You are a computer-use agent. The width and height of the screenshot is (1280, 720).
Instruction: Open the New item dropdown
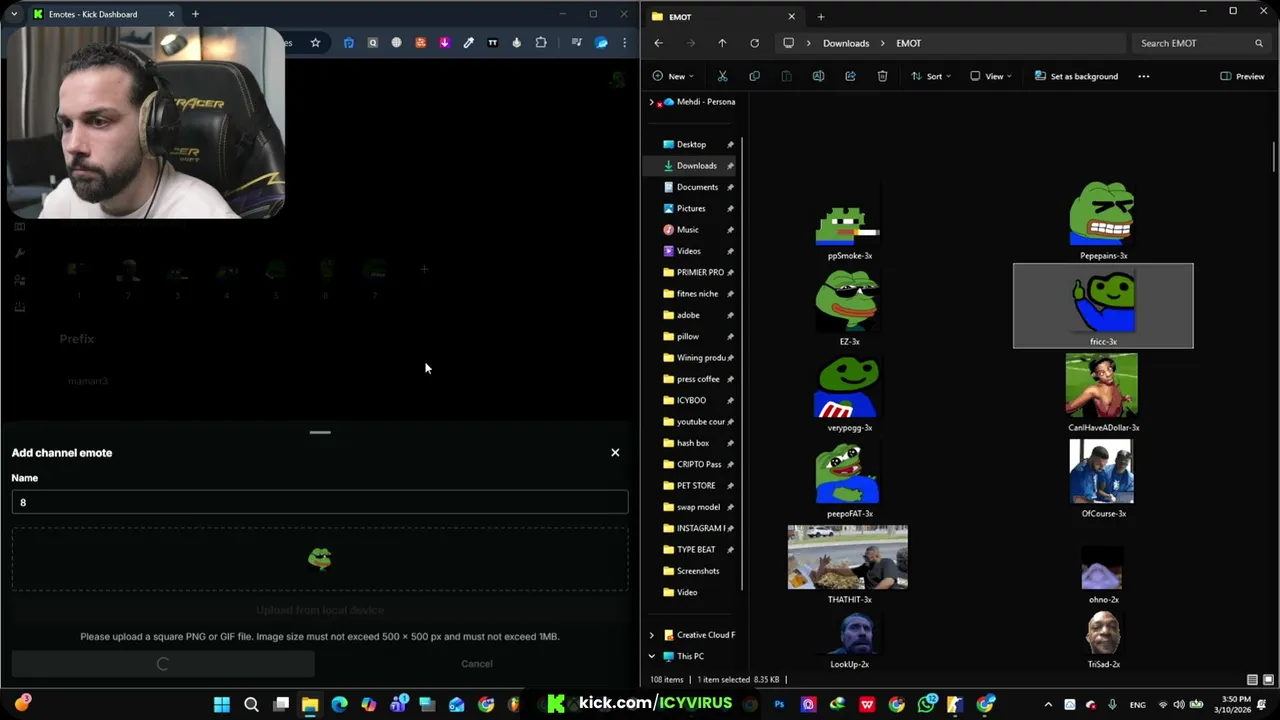click(675, 76)
